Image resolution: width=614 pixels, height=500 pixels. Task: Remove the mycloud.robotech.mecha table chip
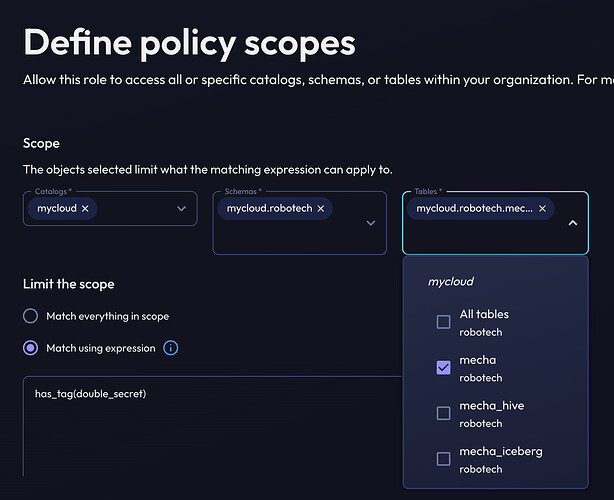pyautogui.click(x=542, y=209)
